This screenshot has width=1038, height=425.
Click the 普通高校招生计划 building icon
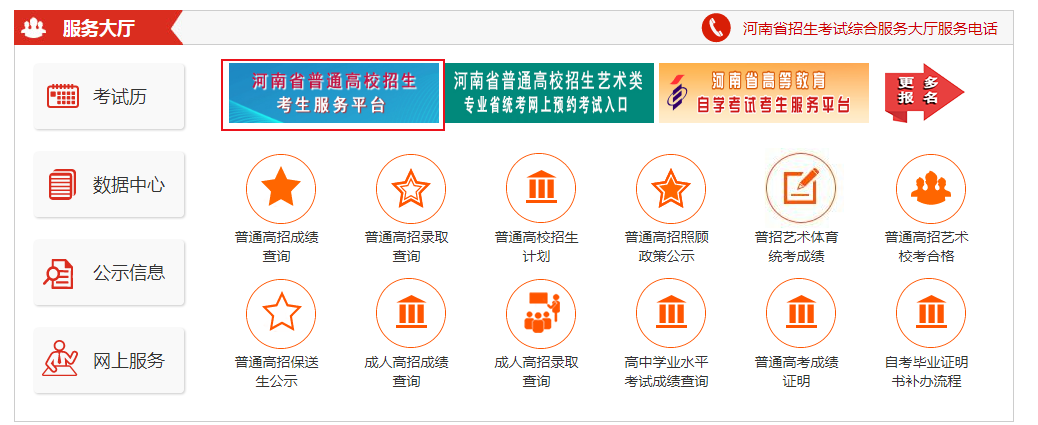541,189
